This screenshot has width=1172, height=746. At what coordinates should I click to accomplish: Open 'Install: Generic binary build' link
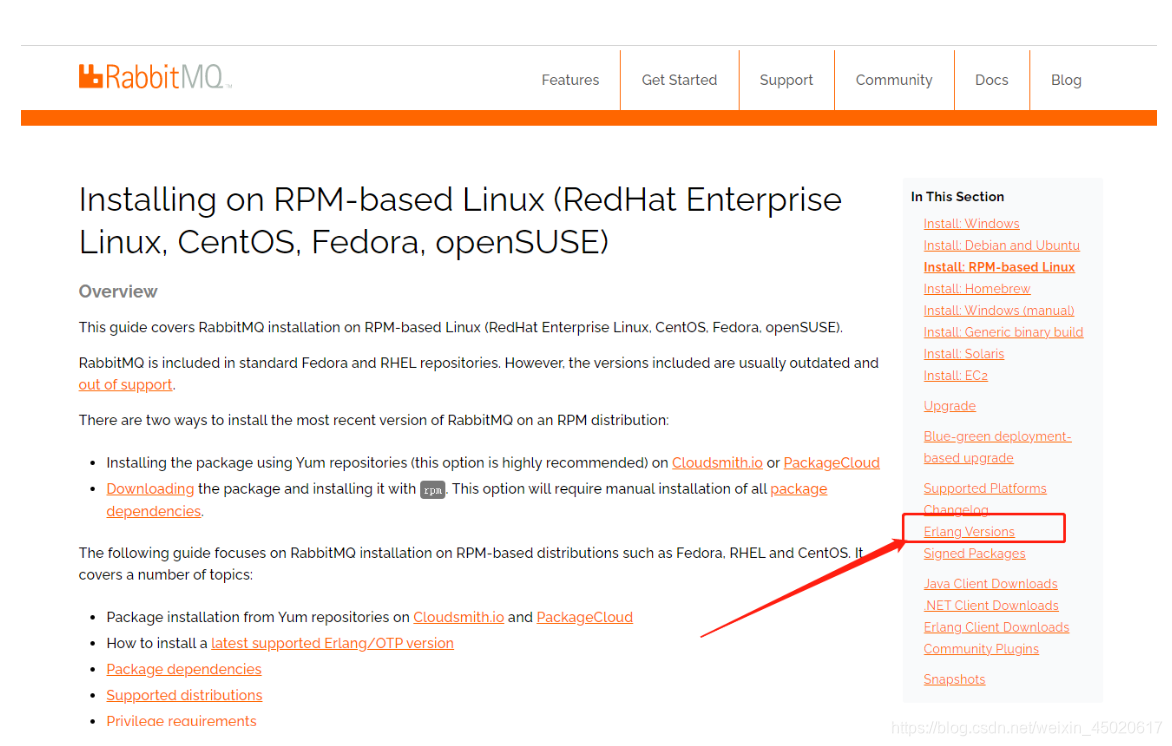[1003, 332]
